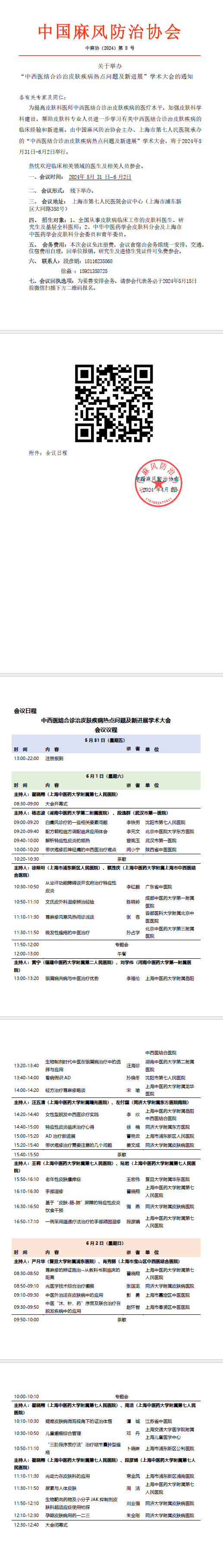Image resolution: width=223 pixels, height=1568 pixels.
Task: Click the talk '配方颗粒临方调配临床应用体会'
Action: [76, 831]
